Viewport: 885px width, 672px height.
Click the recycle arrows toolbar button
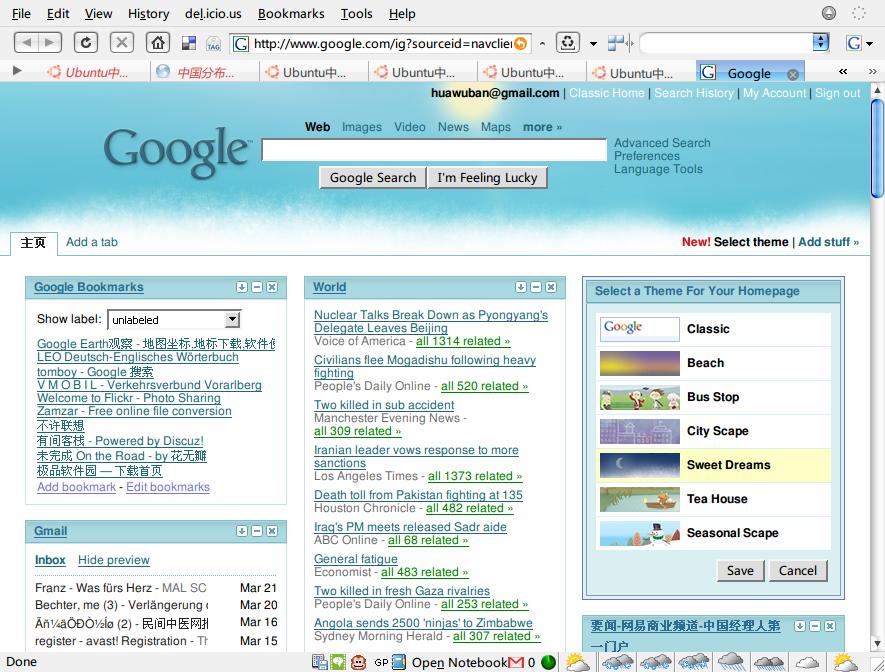tap(568, 43)
